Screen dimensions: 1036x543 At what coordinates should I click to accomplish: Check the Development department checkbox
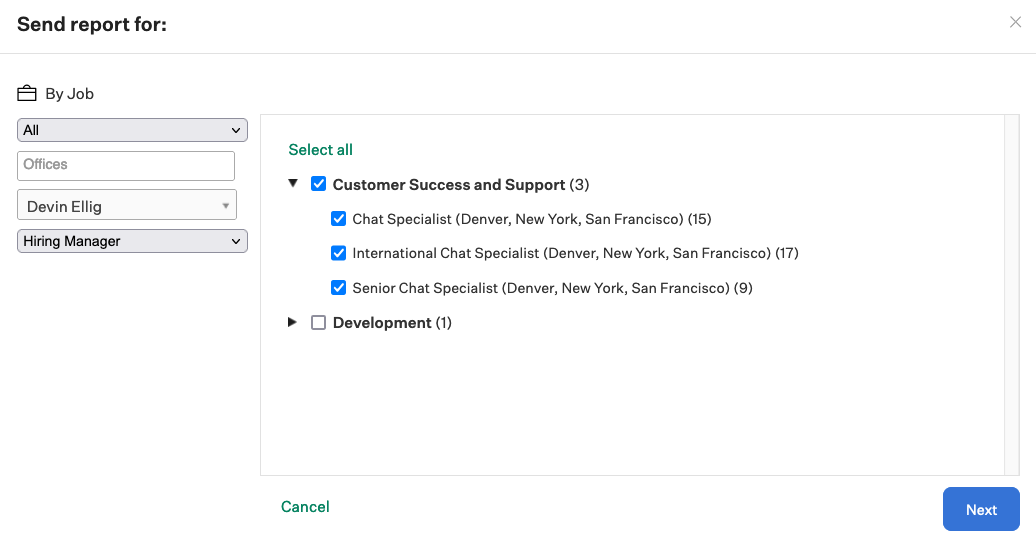tap(318, 322)
